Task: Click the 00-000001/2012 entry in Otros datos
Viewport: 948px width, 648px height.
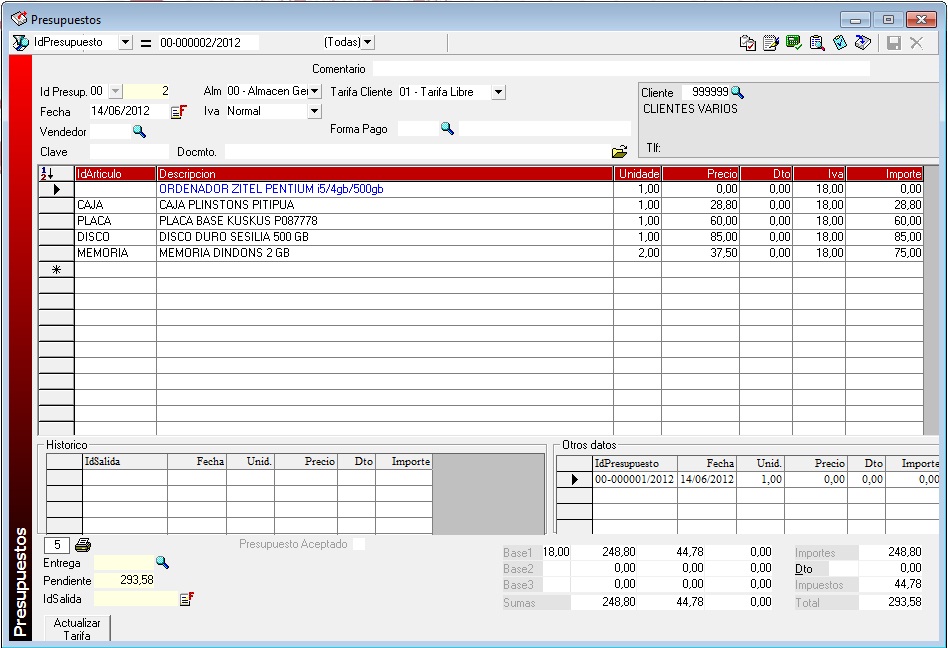Action: 634,479
